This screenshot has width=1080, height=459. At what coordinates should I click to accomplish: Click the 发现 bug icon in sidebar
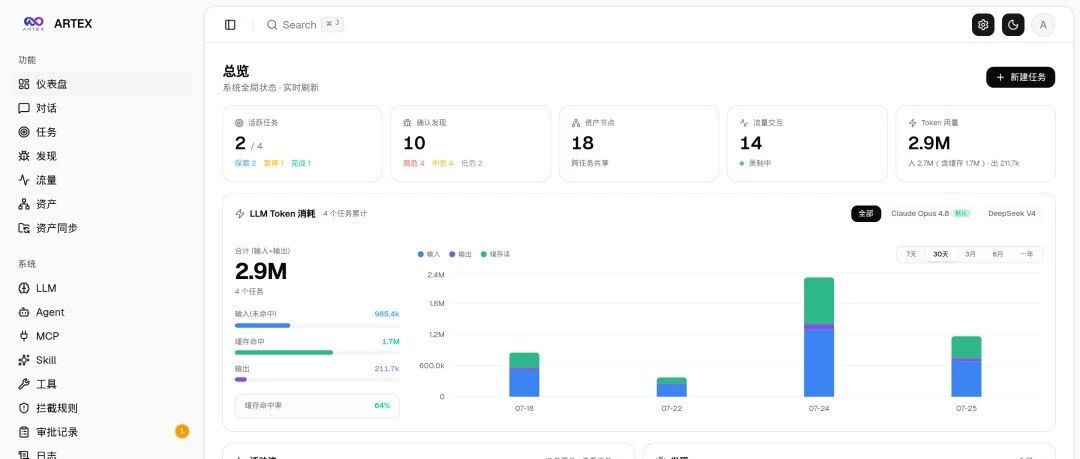coord(24,156)
